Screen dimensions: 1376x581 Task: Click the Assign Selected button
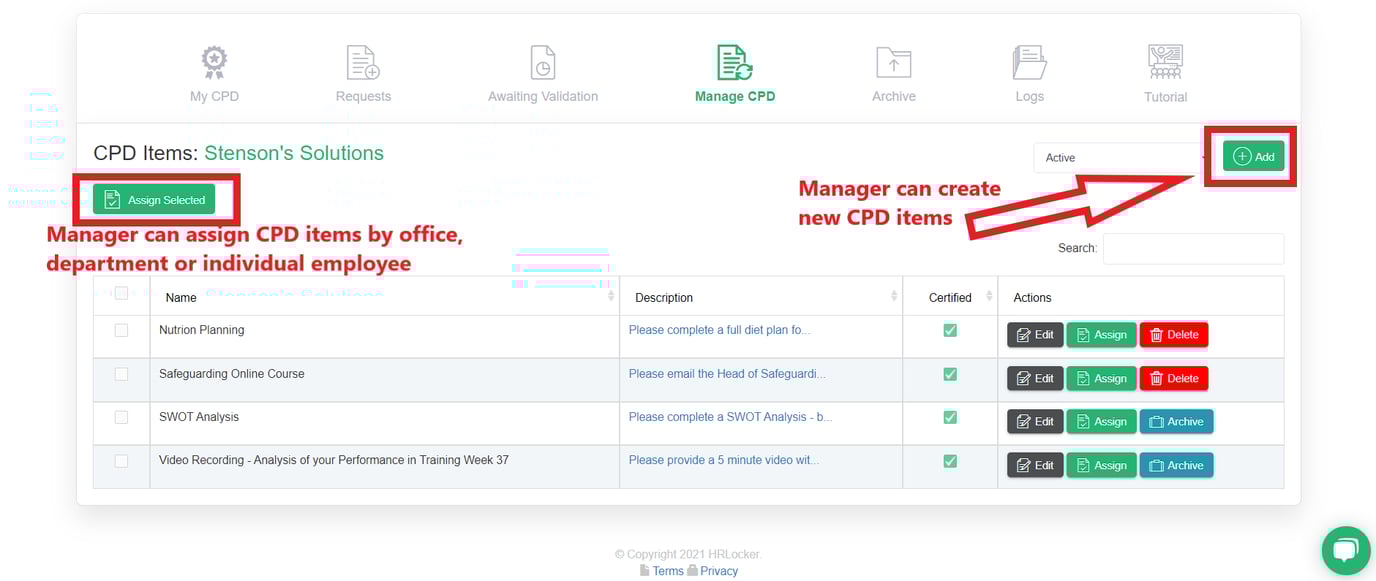coord(155,200)
